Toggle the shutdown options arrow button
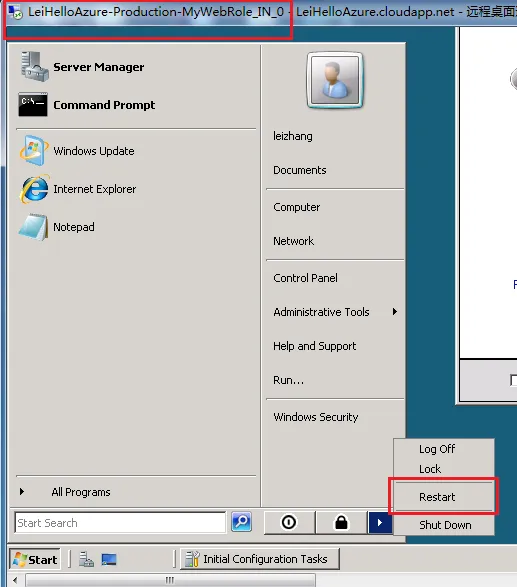This screenshot has height=587, width=517. (380, 522)
